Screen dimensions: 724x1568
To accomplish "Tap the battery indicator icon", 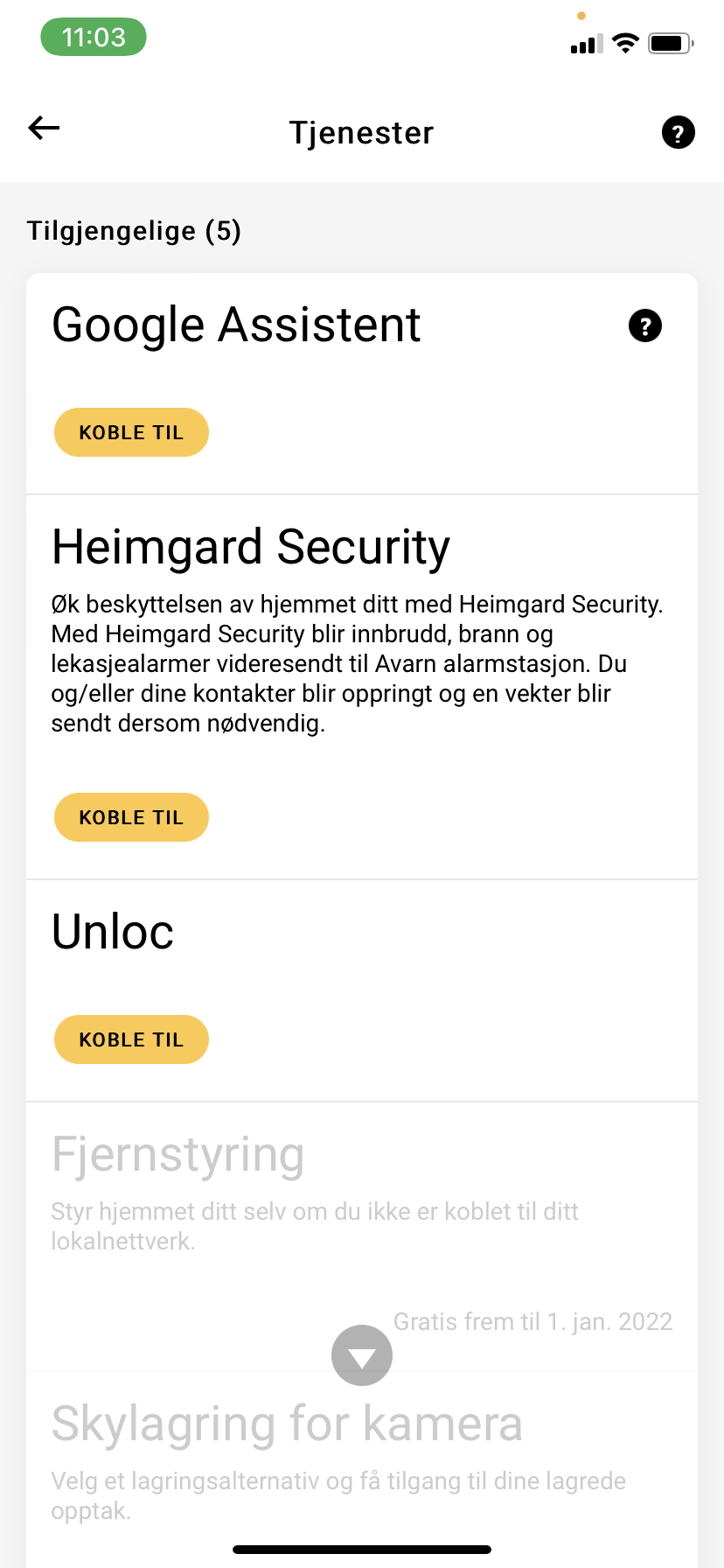I will pyautogui.click(x=671, y=43).
